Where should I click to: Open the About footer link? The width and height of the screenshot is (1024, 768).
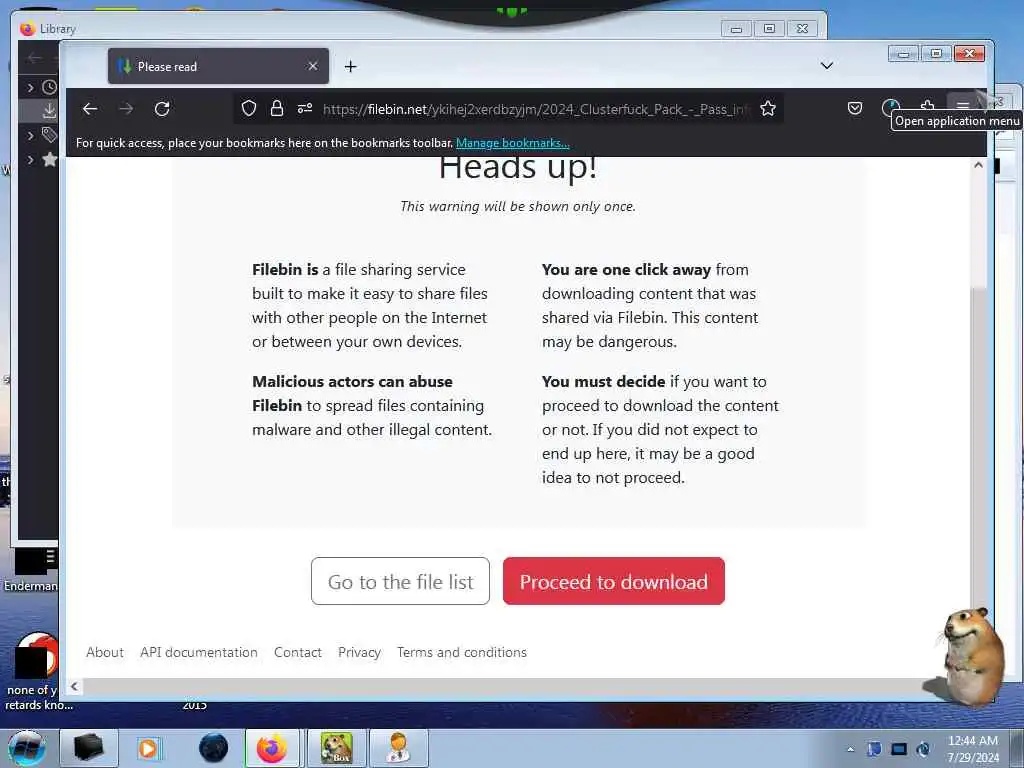pyautogui.click(x=104, y=652)
